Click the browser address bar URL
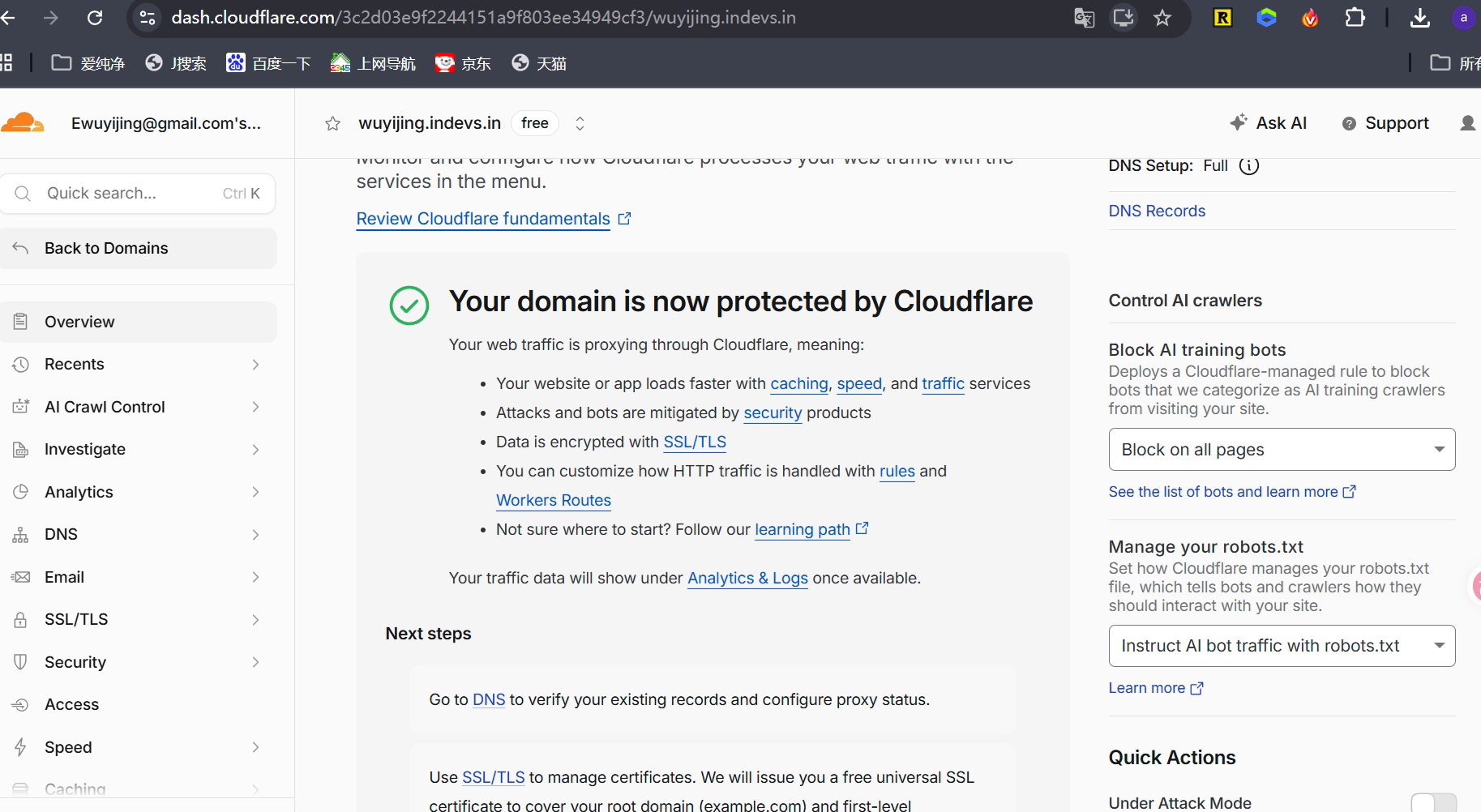 (483, 18)
